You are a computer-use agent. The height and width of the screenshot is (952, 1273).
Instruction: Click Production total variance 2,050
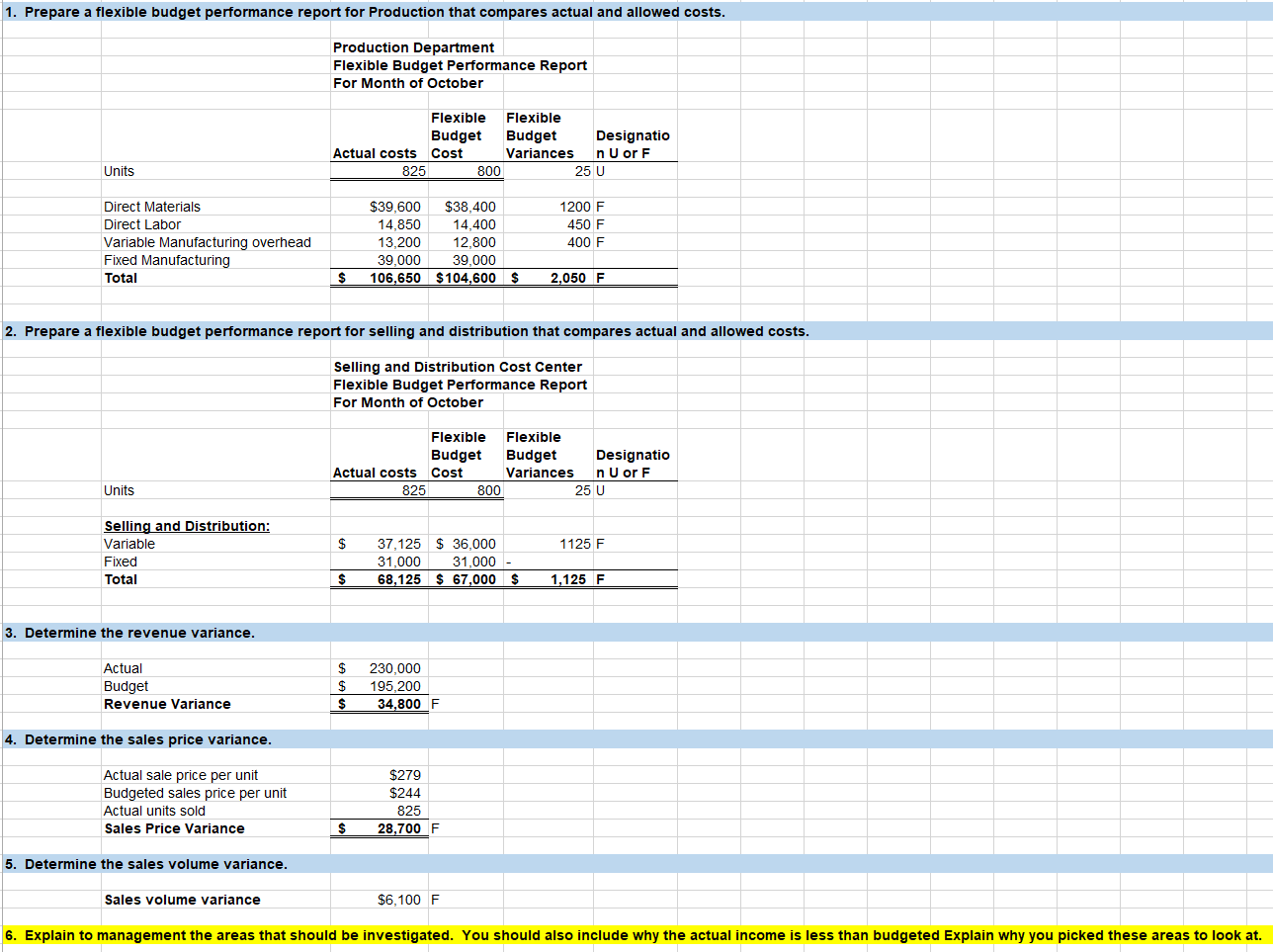(x=568, y=278)
